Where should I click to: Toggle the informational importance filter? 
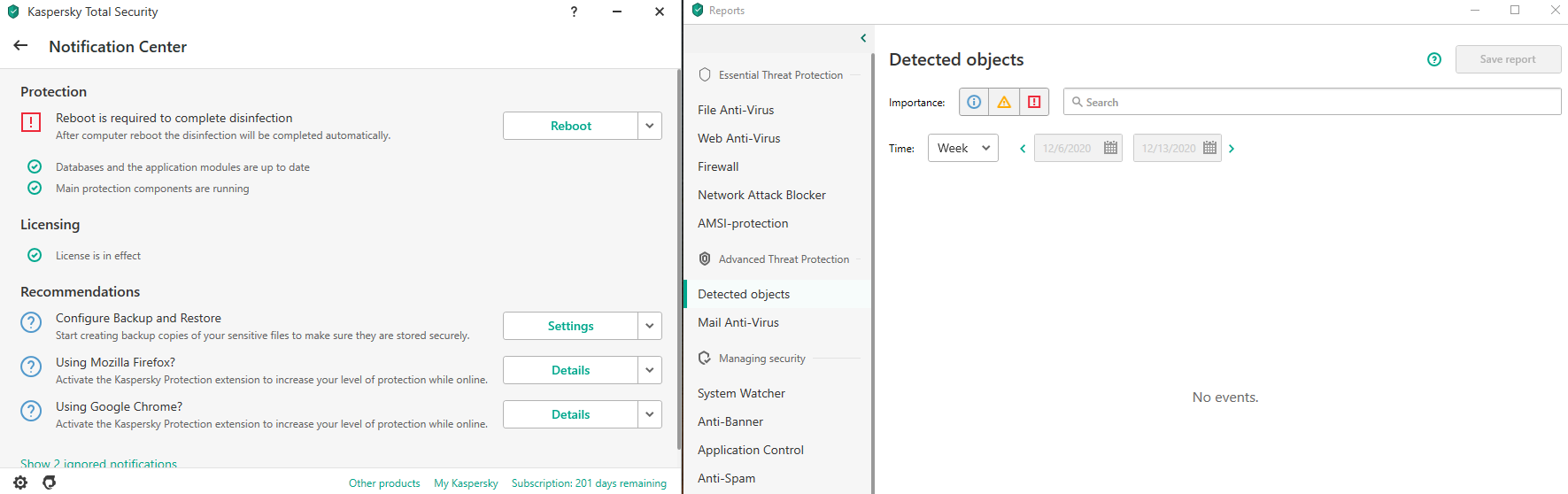tap(974, 102)
